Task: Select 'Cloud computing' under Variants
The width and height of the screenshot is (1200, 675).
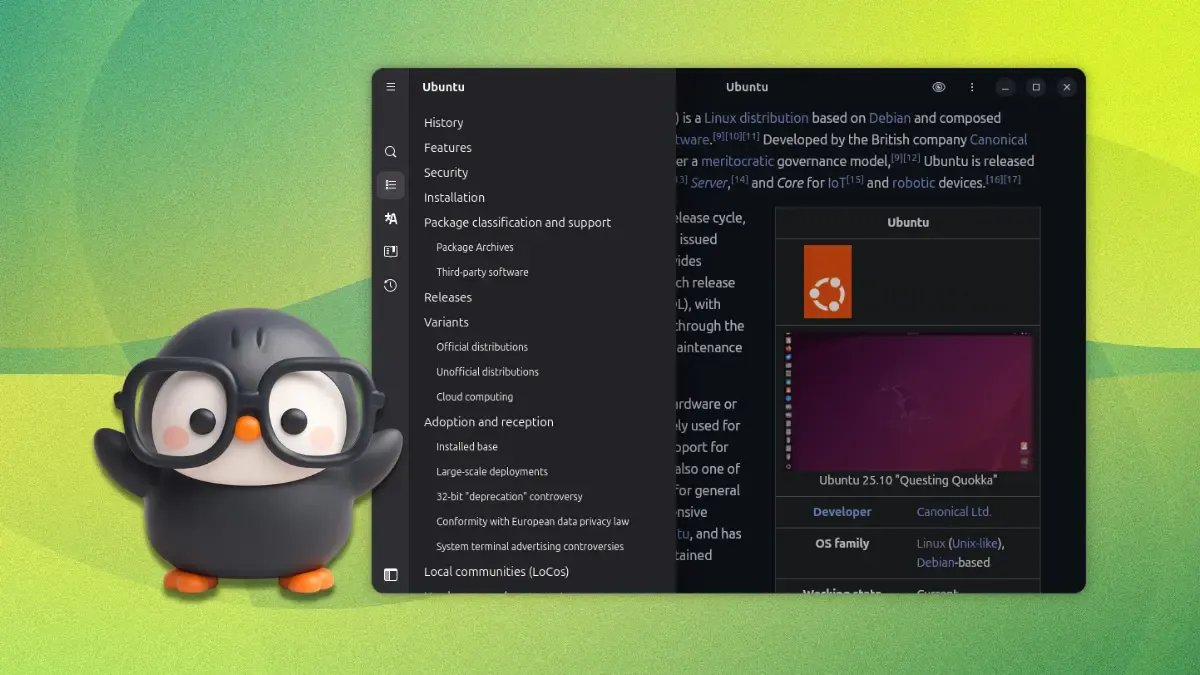Action: [474, 396]
